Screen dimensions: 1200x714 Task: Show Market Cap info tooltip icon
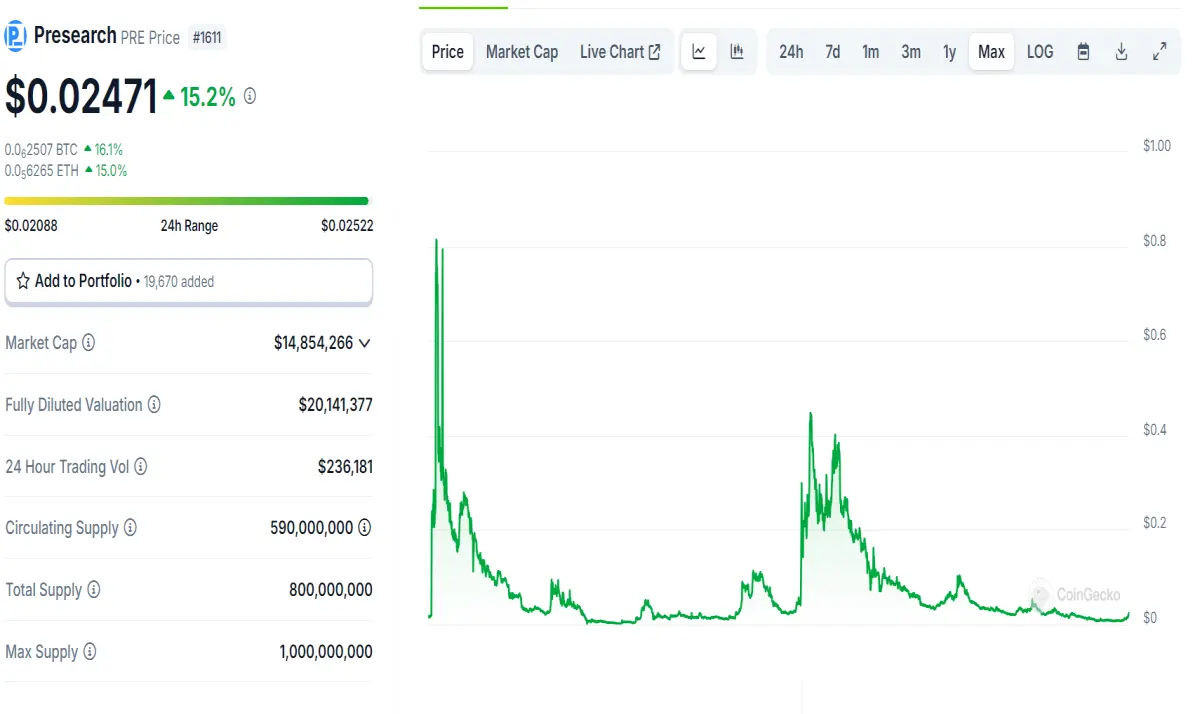[x=88, y=343]
